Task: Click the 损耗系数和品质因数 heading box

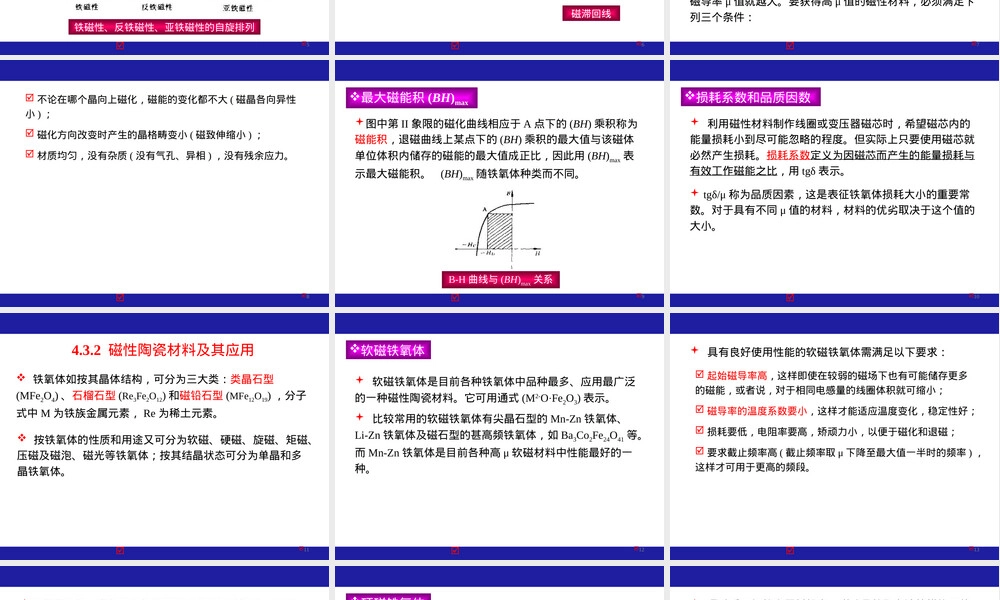Action: (x=751, y=97)
